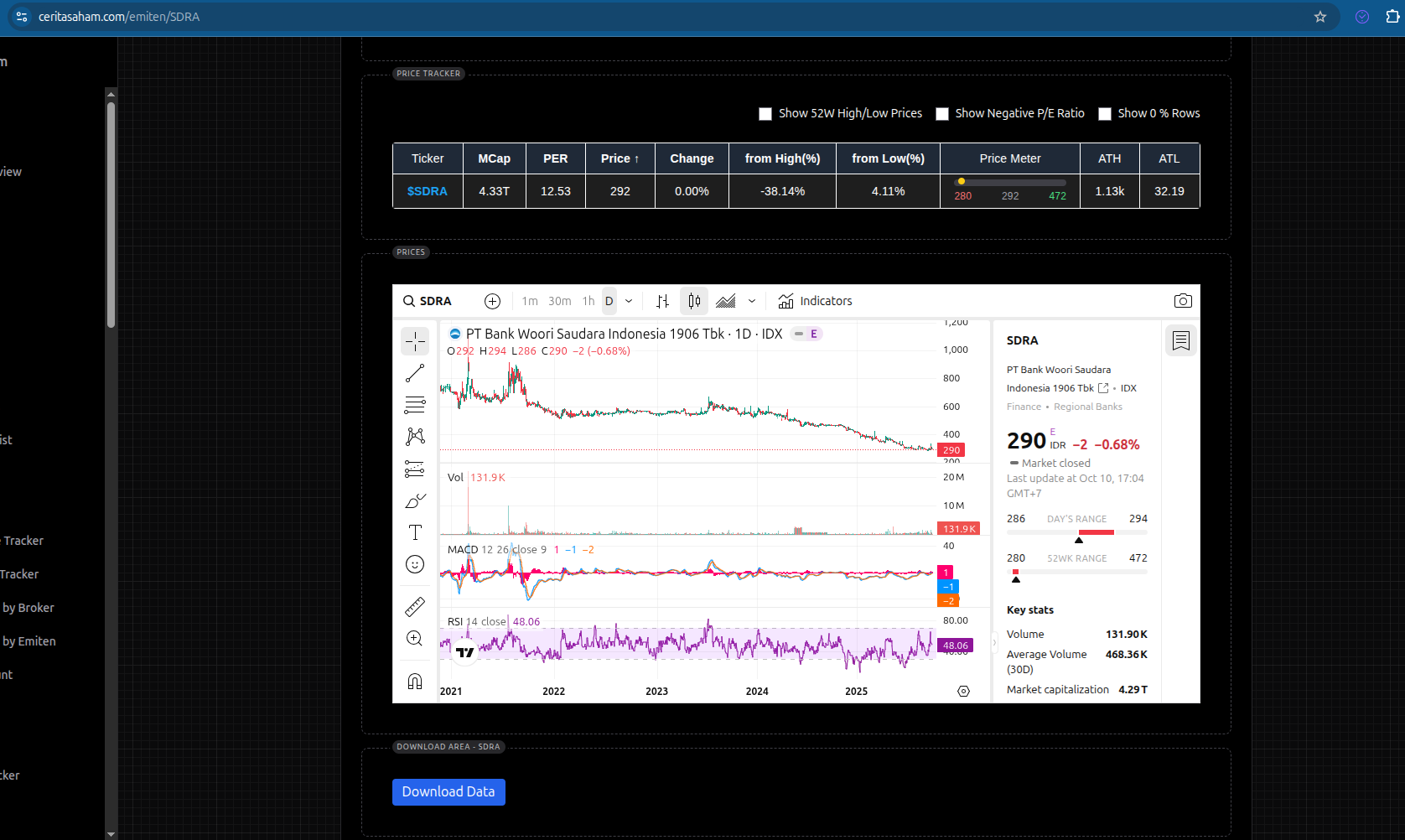This screenshot has width=1405, height=840.
Task: Toggle the Show 0 % Rows checkbox
Action: coord(1105,114)
